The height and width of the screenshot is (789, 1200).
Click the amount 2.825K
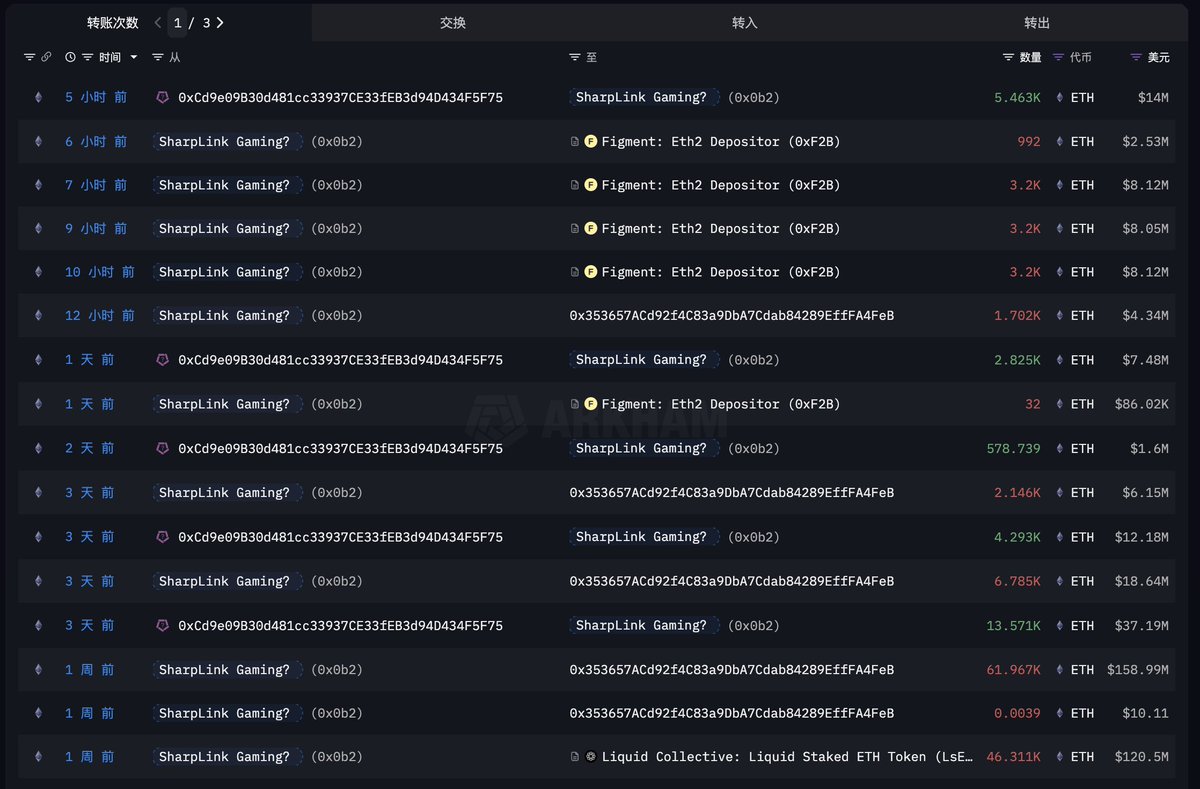[x=1017, y=360]
